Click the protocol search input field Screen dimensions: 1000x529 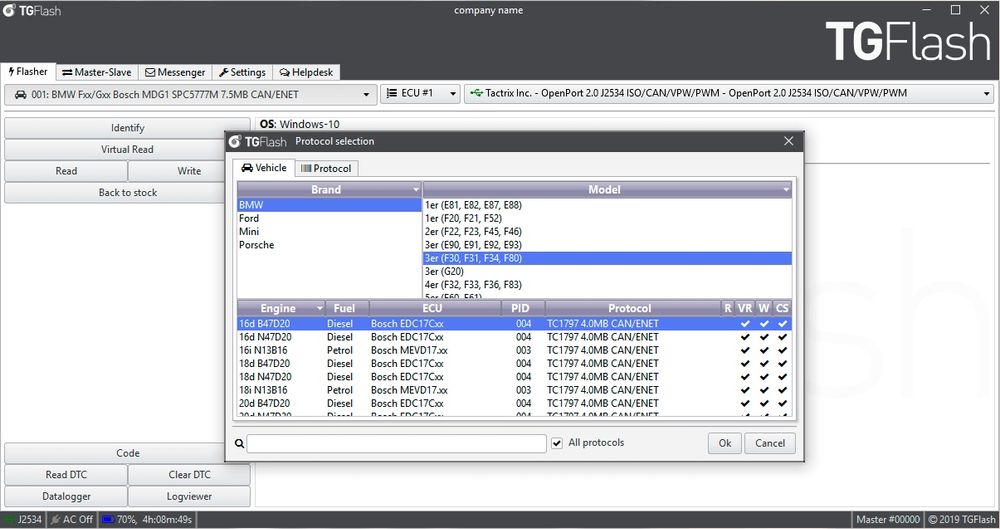point(396,443)
